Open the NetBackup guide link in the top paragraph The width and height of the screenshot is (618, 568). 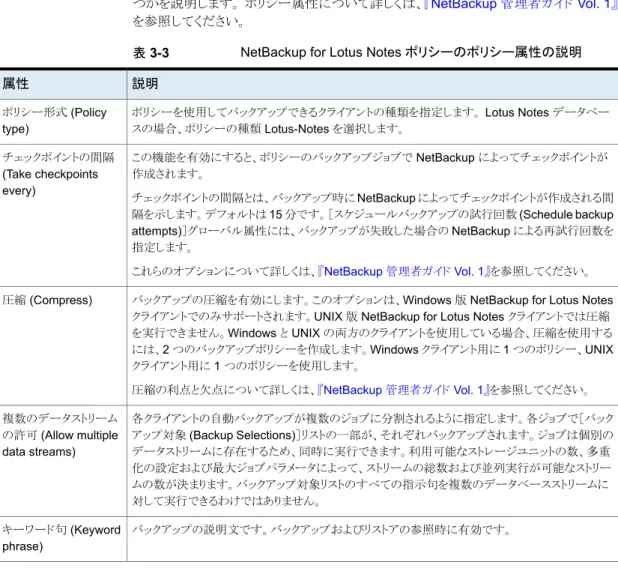pos(521,5)
